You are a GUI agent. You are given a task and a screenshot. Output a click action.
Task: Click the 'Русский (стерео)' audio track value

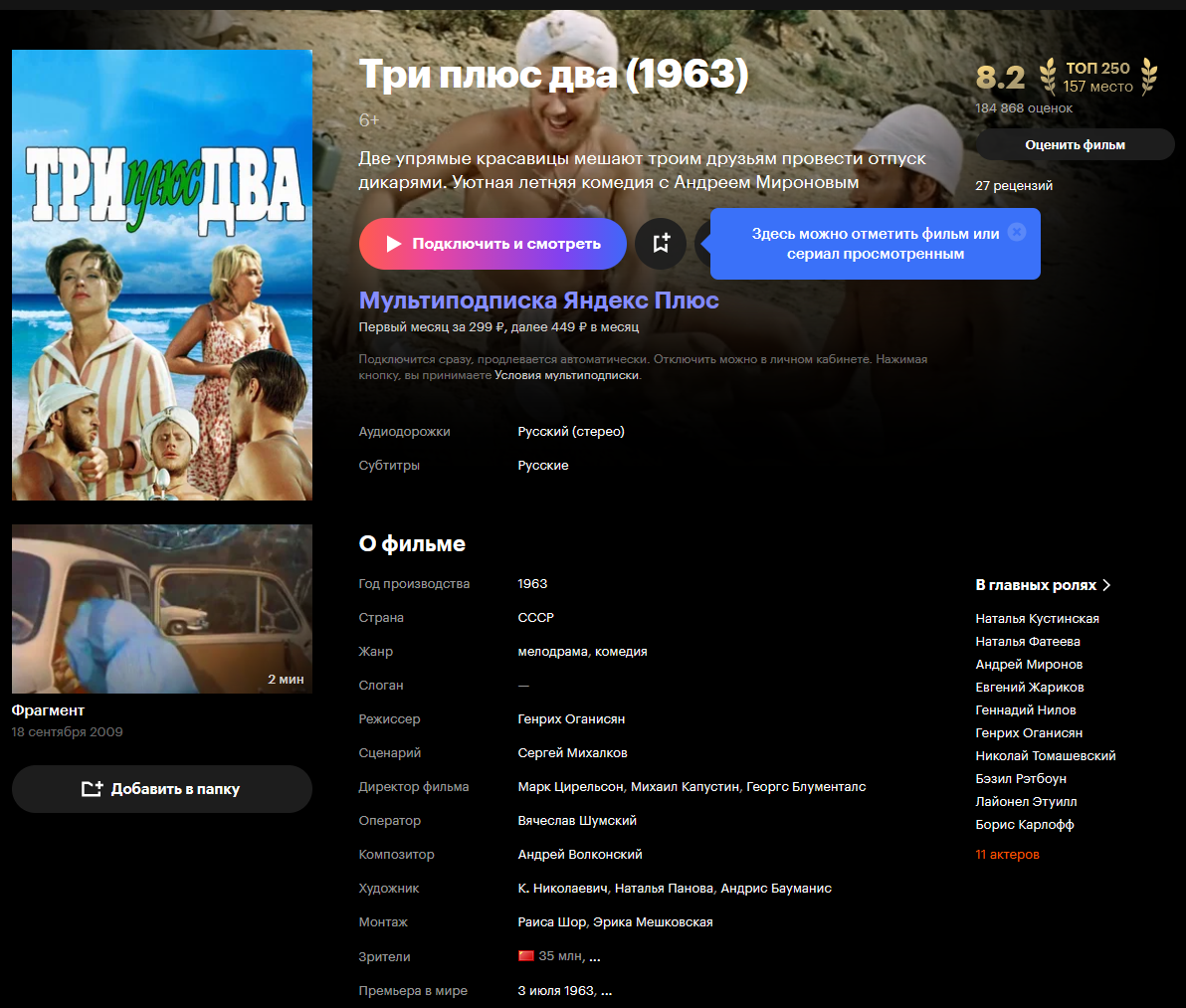[571, 432]
